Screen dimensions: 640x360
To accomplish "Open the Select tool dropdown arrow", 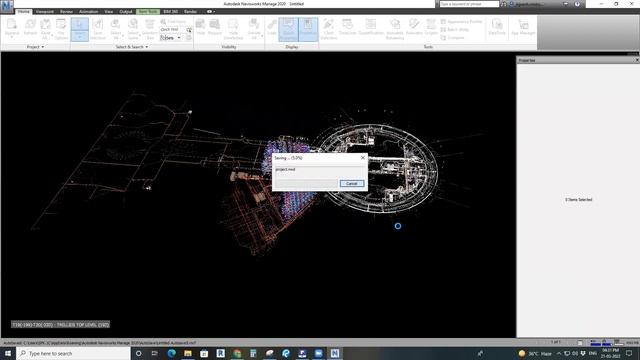I will point(80,37).
